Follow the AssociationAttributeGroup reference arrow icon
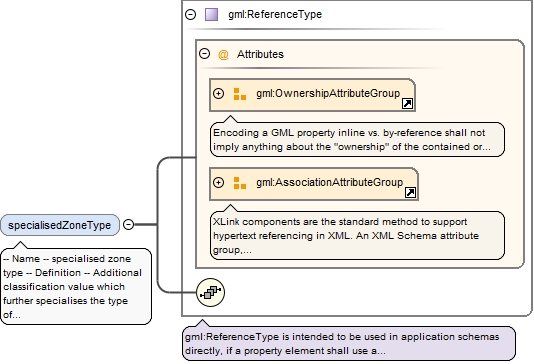 click(x=410, y=192)
